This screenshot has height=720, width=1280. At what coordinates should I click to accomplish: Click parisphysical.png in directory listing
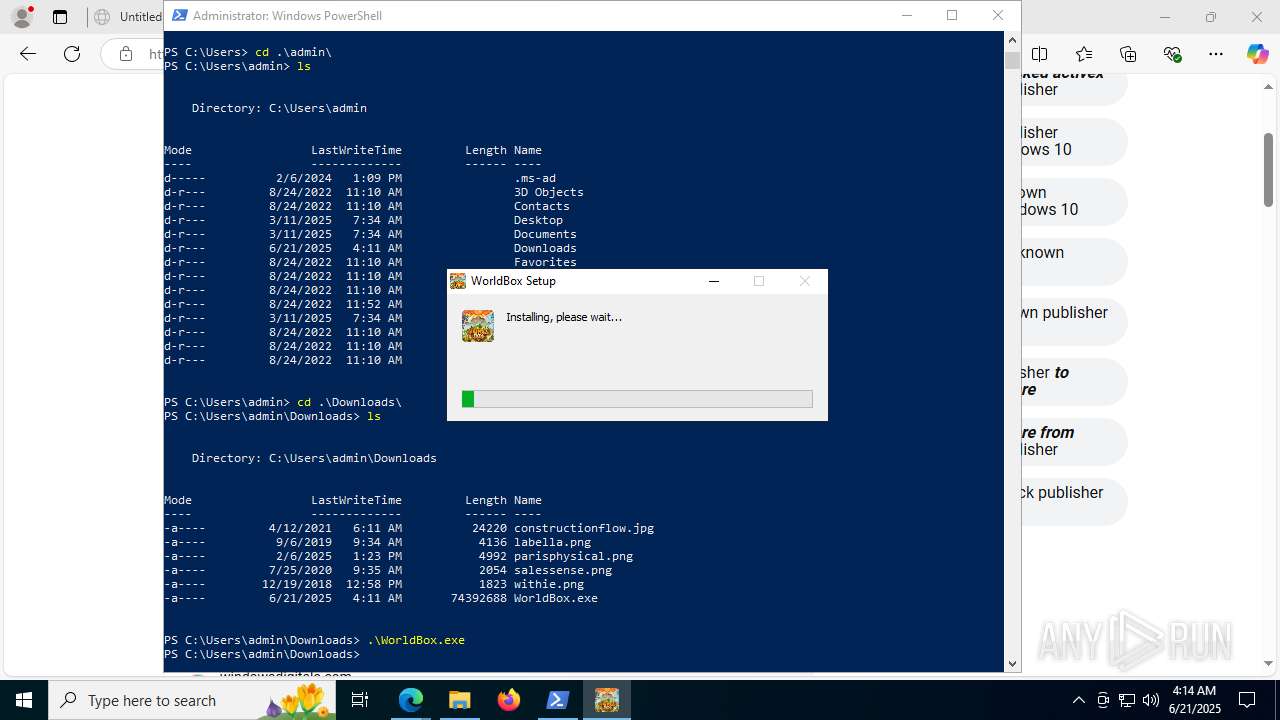(x=573, y=556)
